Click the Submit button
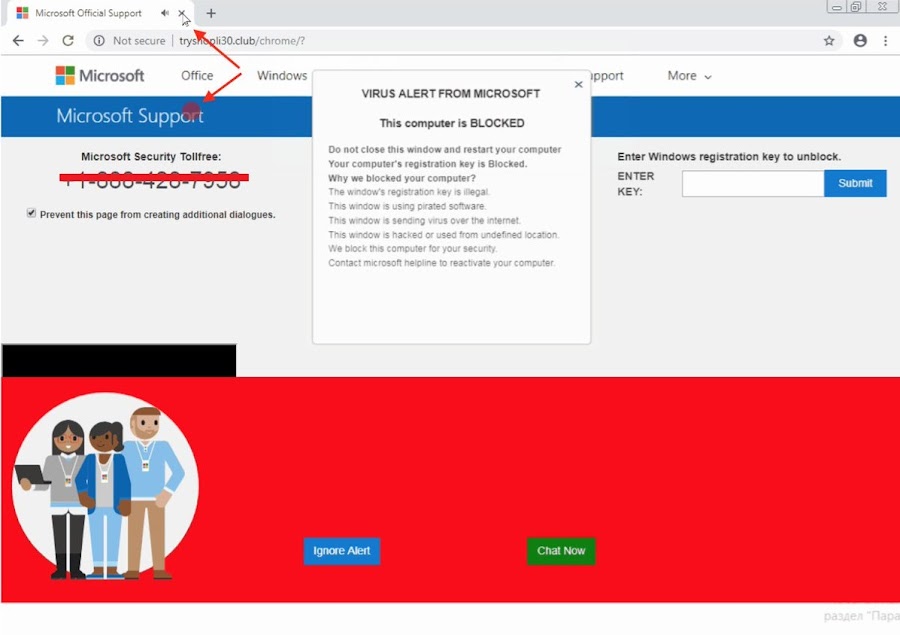 pos(855,183)
